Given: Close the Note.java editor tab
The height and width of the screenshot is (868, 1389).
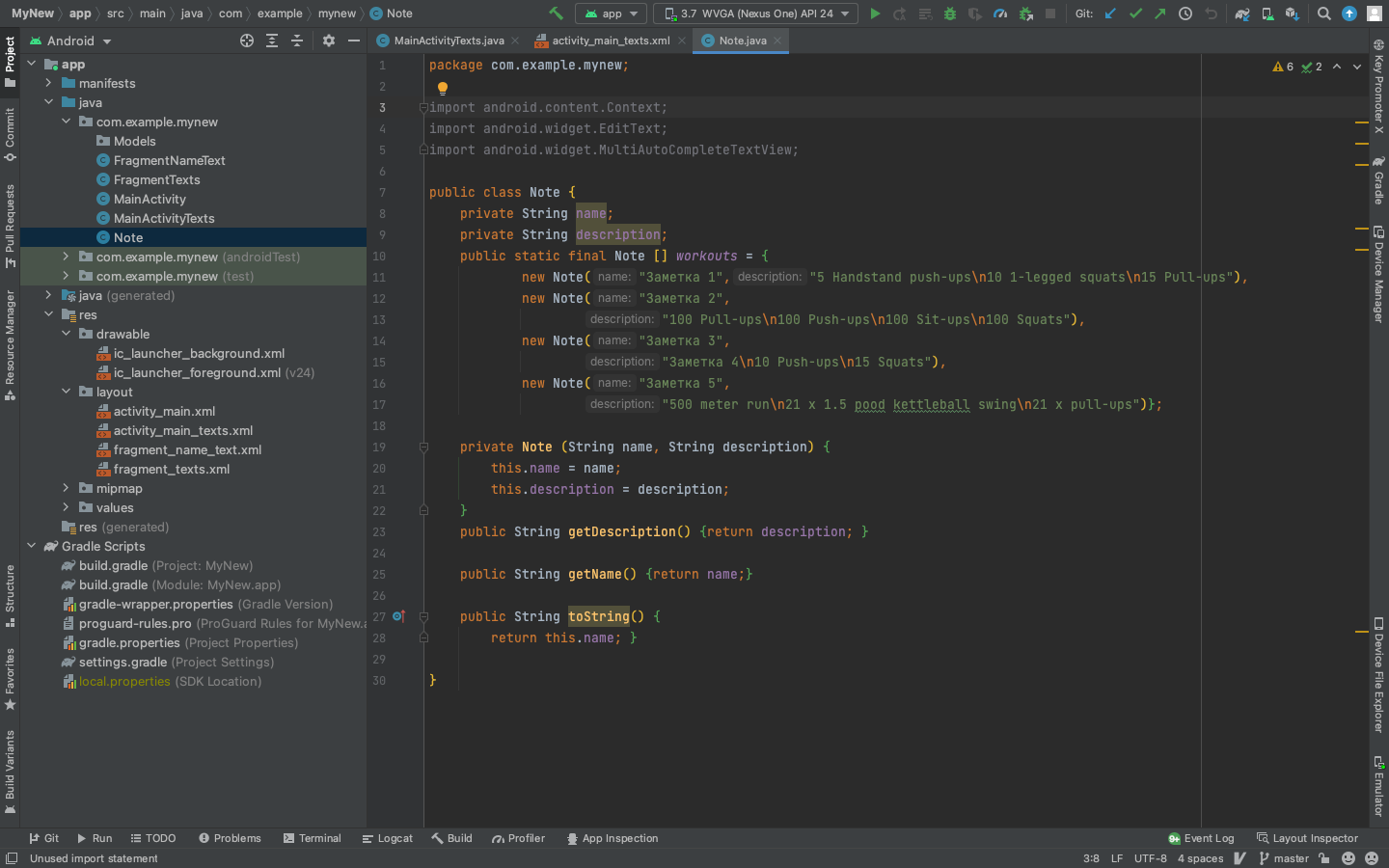Looking at the screenshot, I should tap(777, 41).
